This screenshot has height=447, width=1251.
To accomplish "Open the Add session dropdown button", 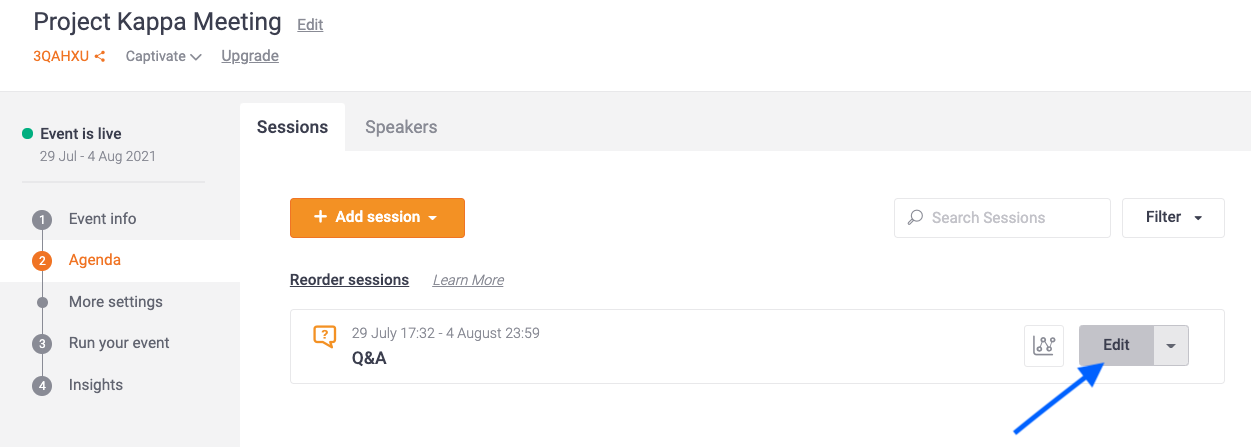I will pyautogui.click(x=377, y=217).
